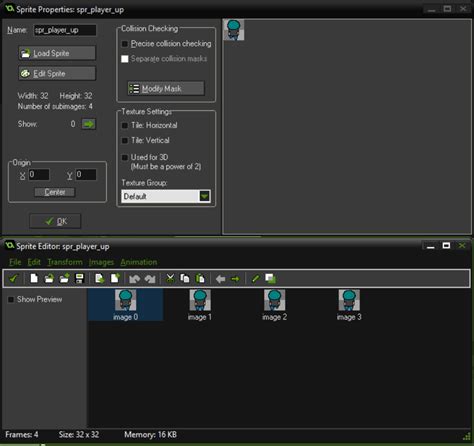Confirm changes with the green checkmark toolbar icon
The image size is (474, 446).
(13, 278)
